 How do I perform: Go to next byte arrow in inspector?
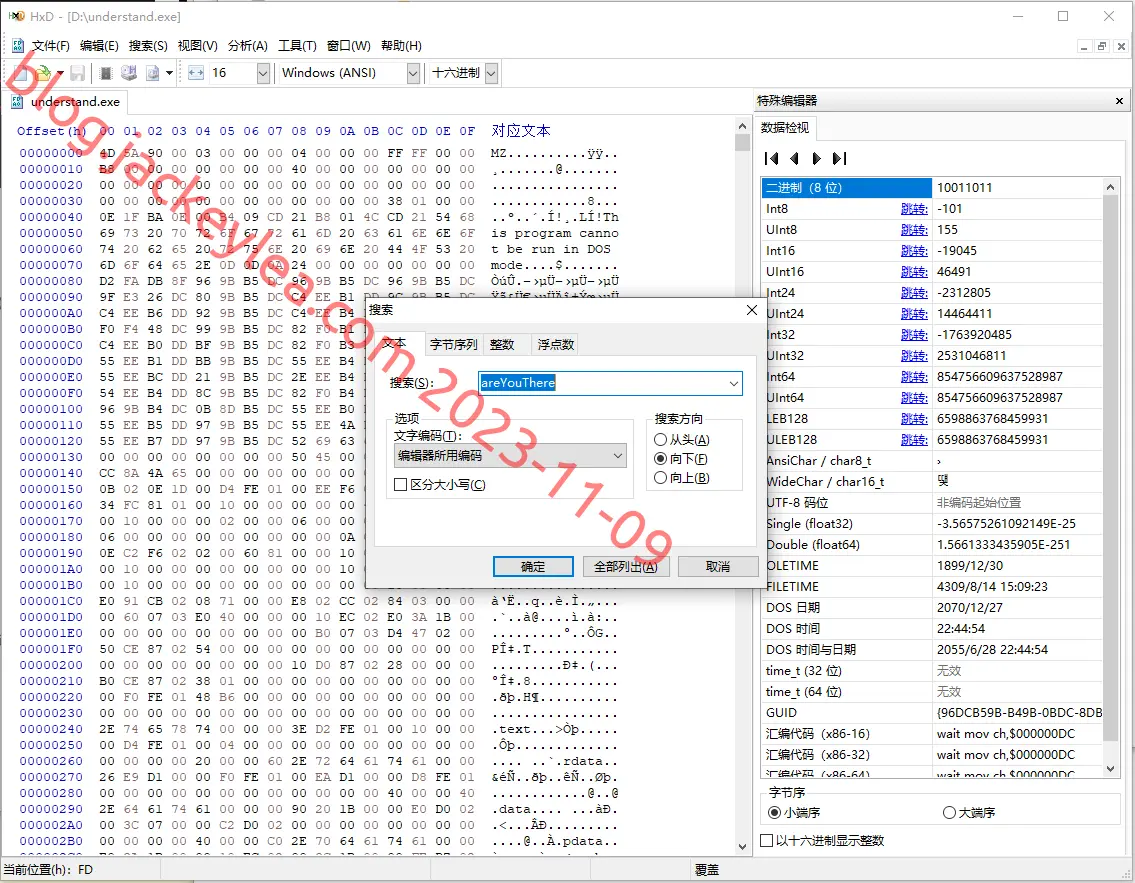(x=817, y=159)
